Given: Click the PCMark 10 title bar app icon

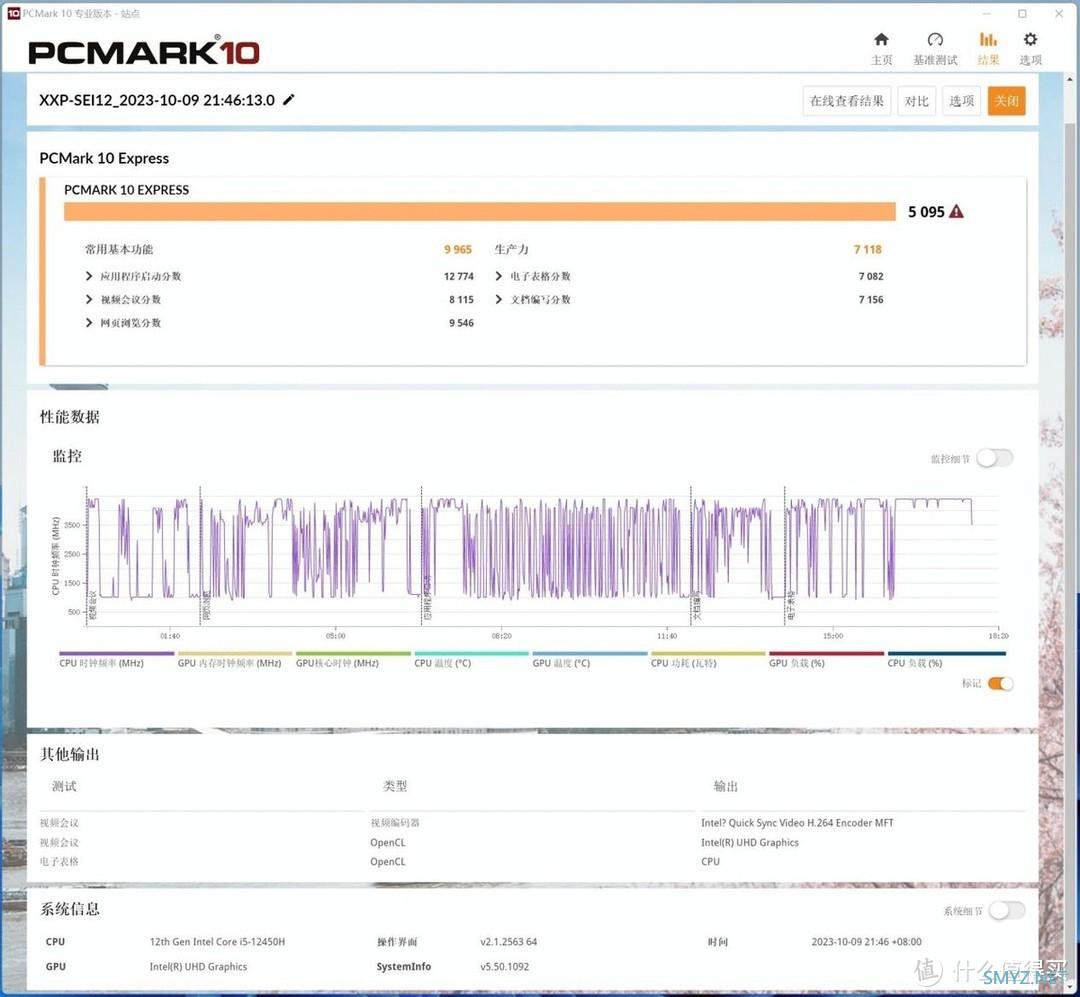Looking at the screenshot, I should pos(13,13).
